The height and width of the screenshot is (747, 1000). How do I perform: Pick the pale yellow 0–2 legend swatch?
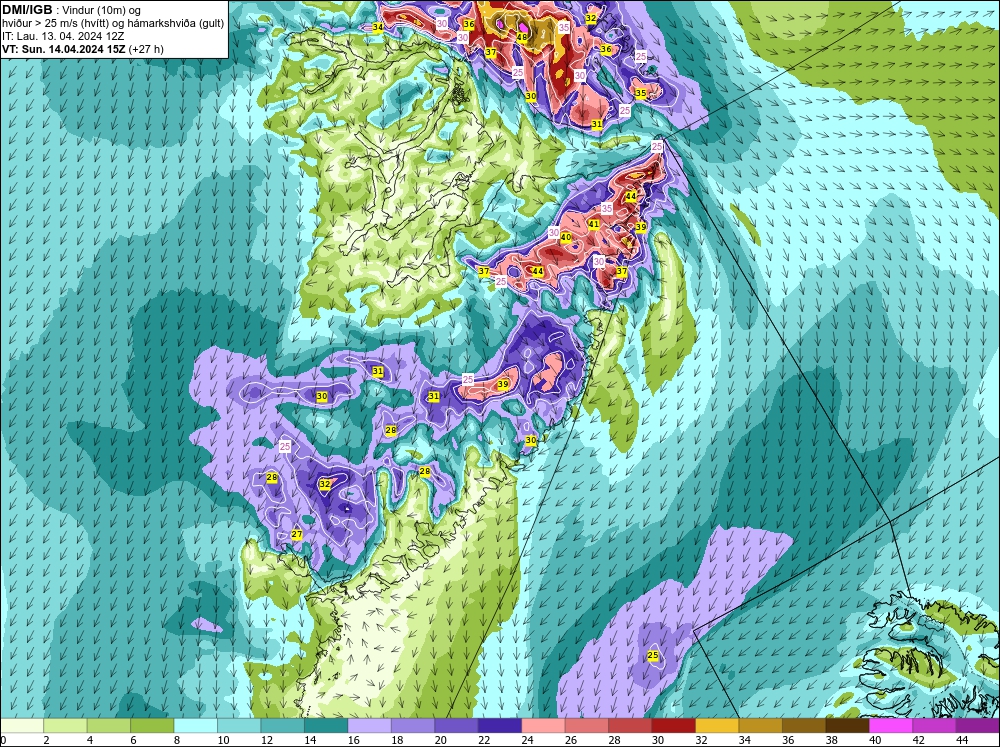pyautogui.click(x=22, y=726)
